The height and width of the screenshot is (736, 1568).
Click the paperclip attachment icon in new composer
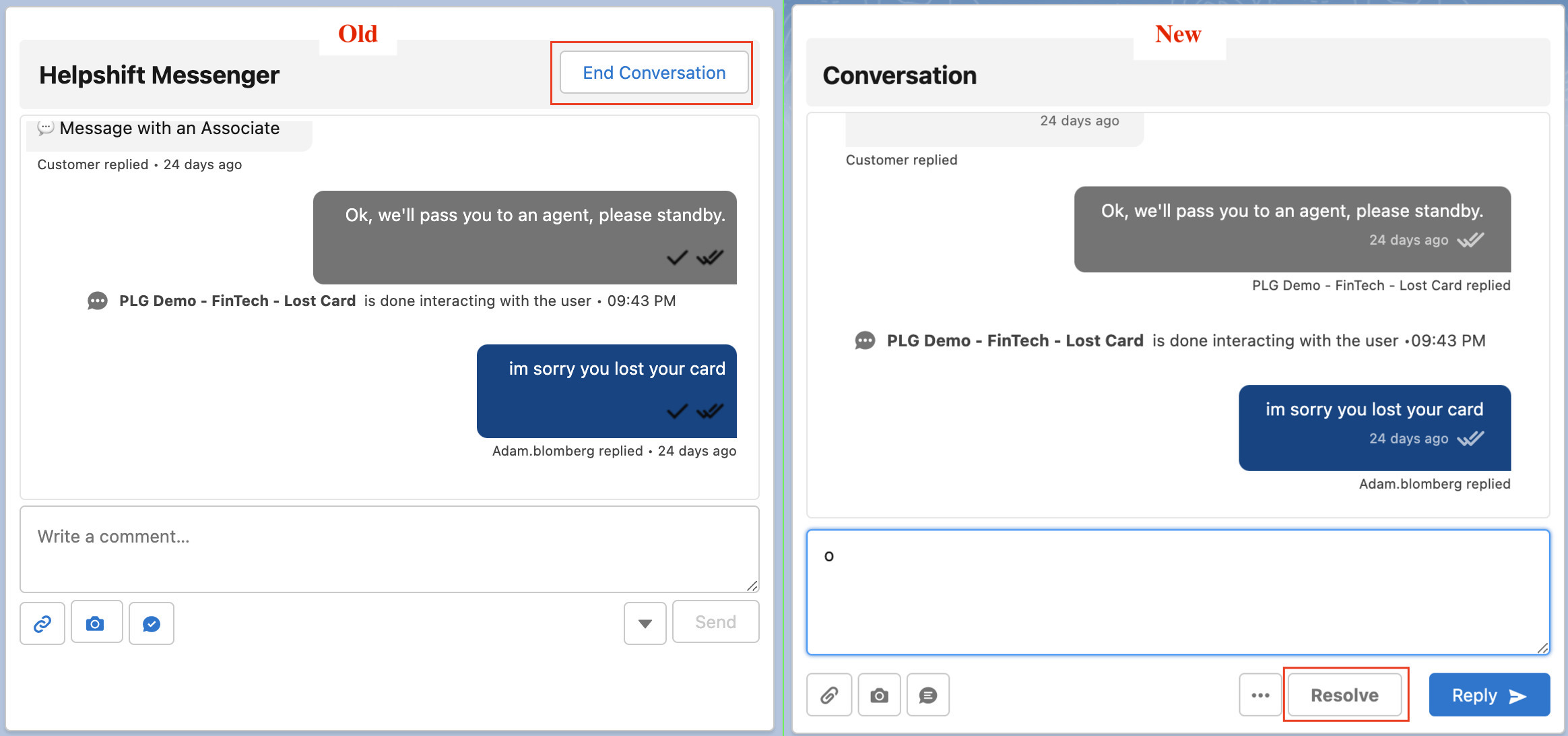click(x=829, y=695)
